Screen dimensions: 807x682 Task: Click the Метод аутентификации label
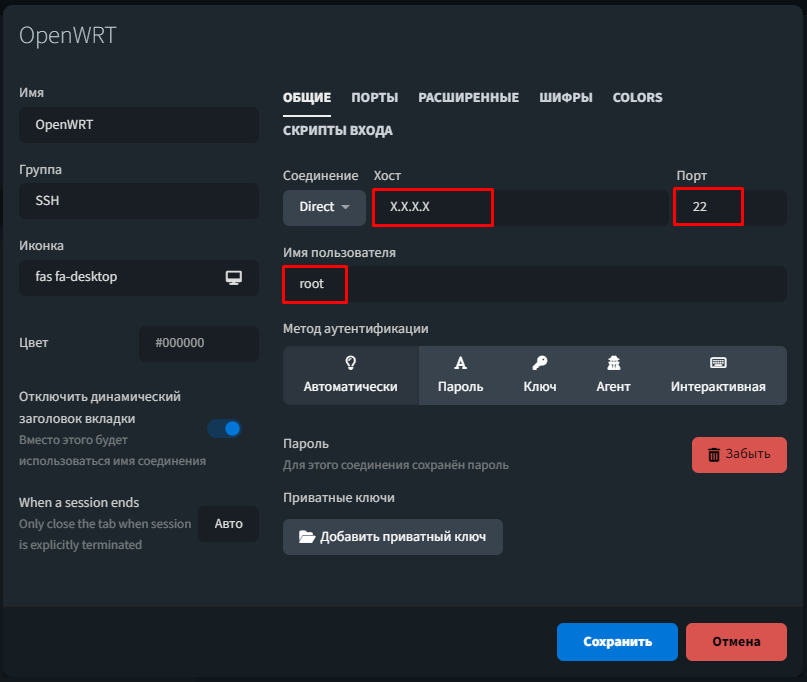(356, 328)
